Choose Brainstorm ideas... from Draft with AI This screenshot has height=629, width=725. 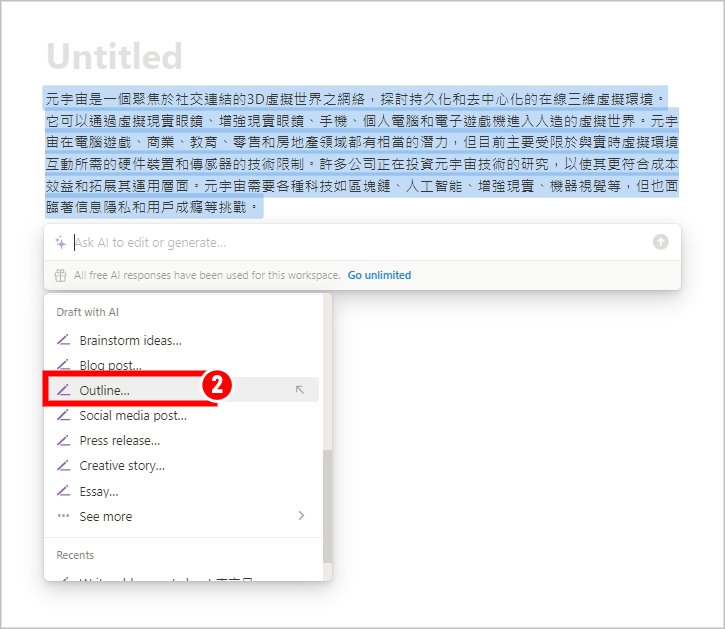[x=184, y=340]
